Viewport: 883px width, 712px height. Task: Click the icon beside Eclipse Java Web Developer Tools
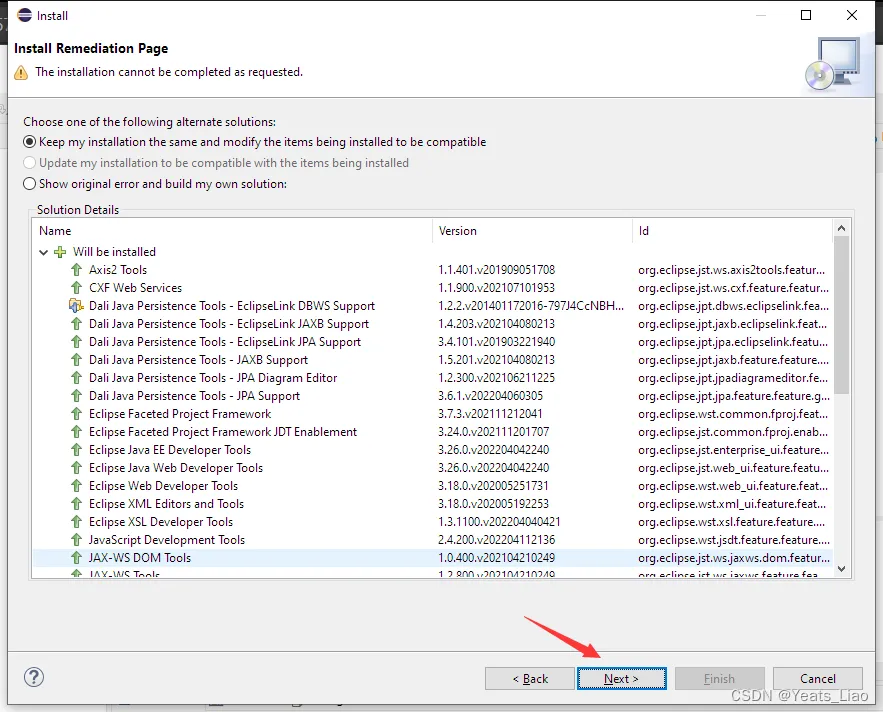pyautogui.click(x=76, y=468)
